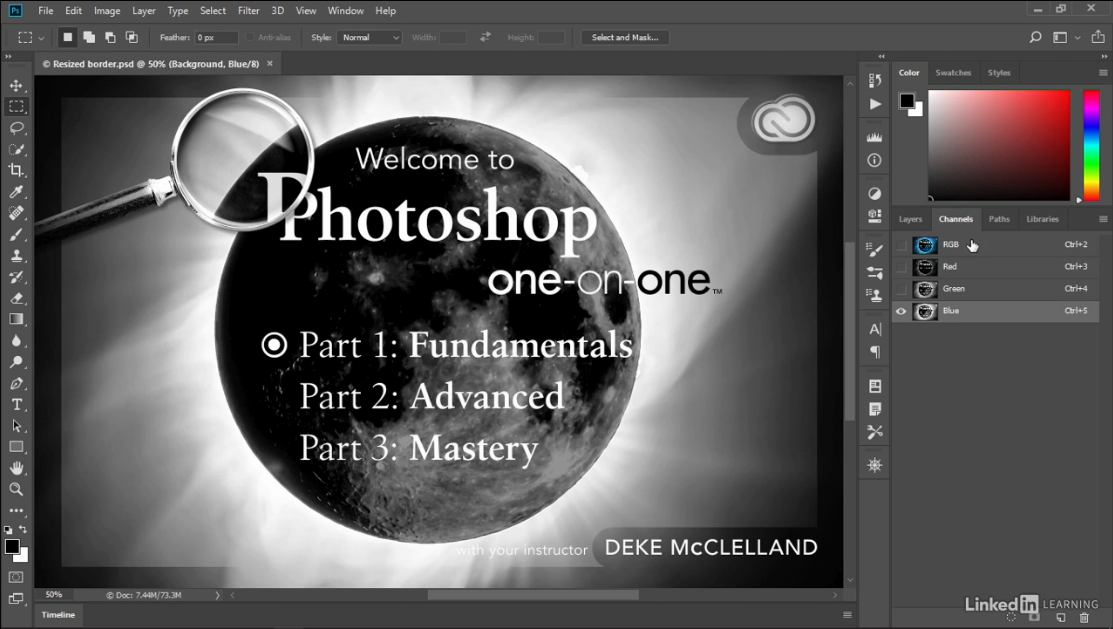Viewport: 1113px width, 629px height.
Task: Open the History panel icon
Action: pos(874,80)
